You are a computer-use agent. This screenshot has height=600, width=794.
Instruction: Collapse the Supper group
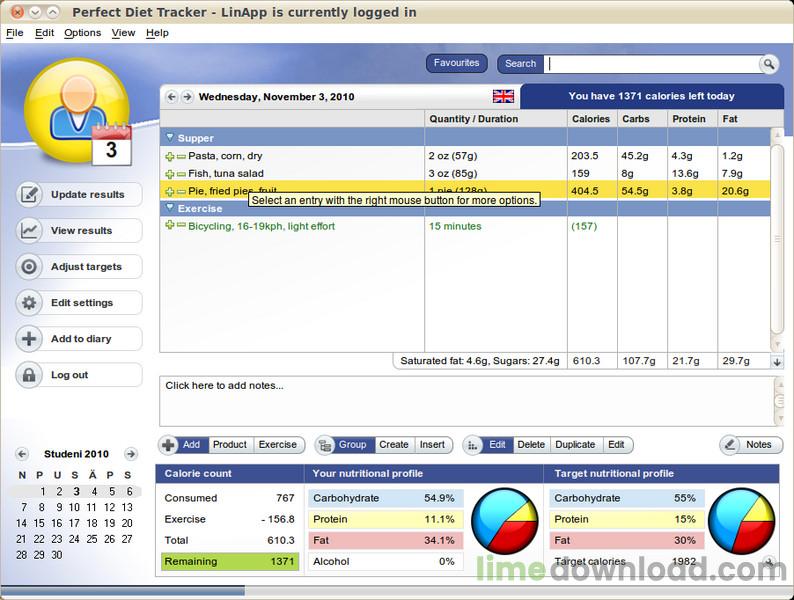(170, 137)
